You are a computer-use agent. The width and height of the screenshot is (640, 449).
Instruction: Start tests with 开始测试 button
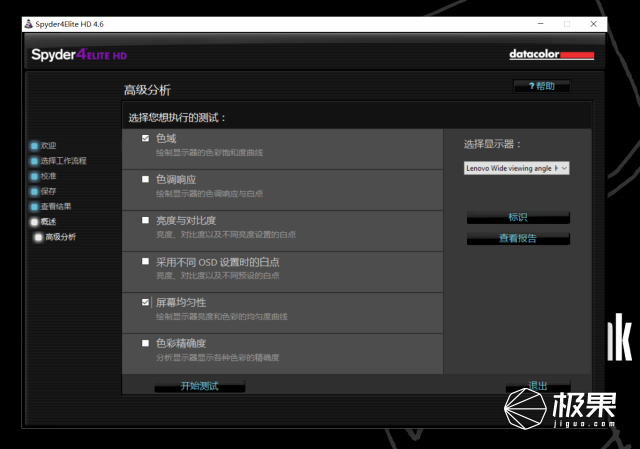200,386
